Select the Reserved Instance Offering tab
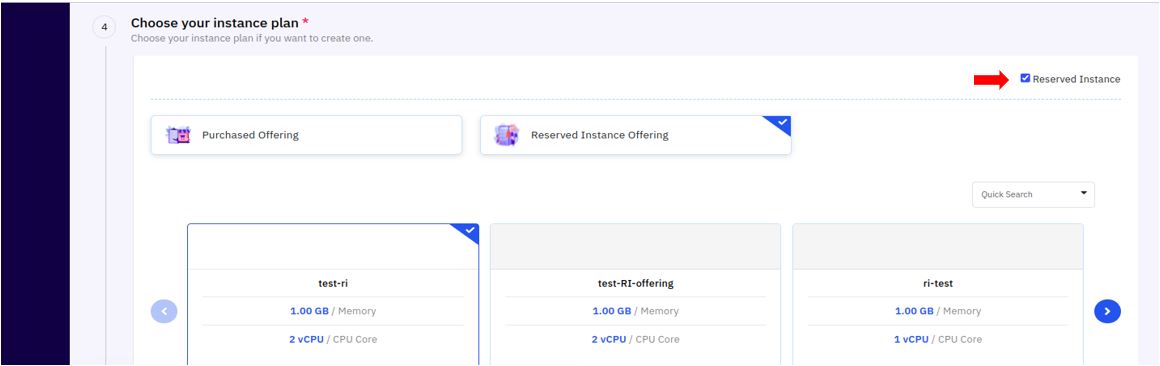1160x366 pixels. [x=635, y=135]
